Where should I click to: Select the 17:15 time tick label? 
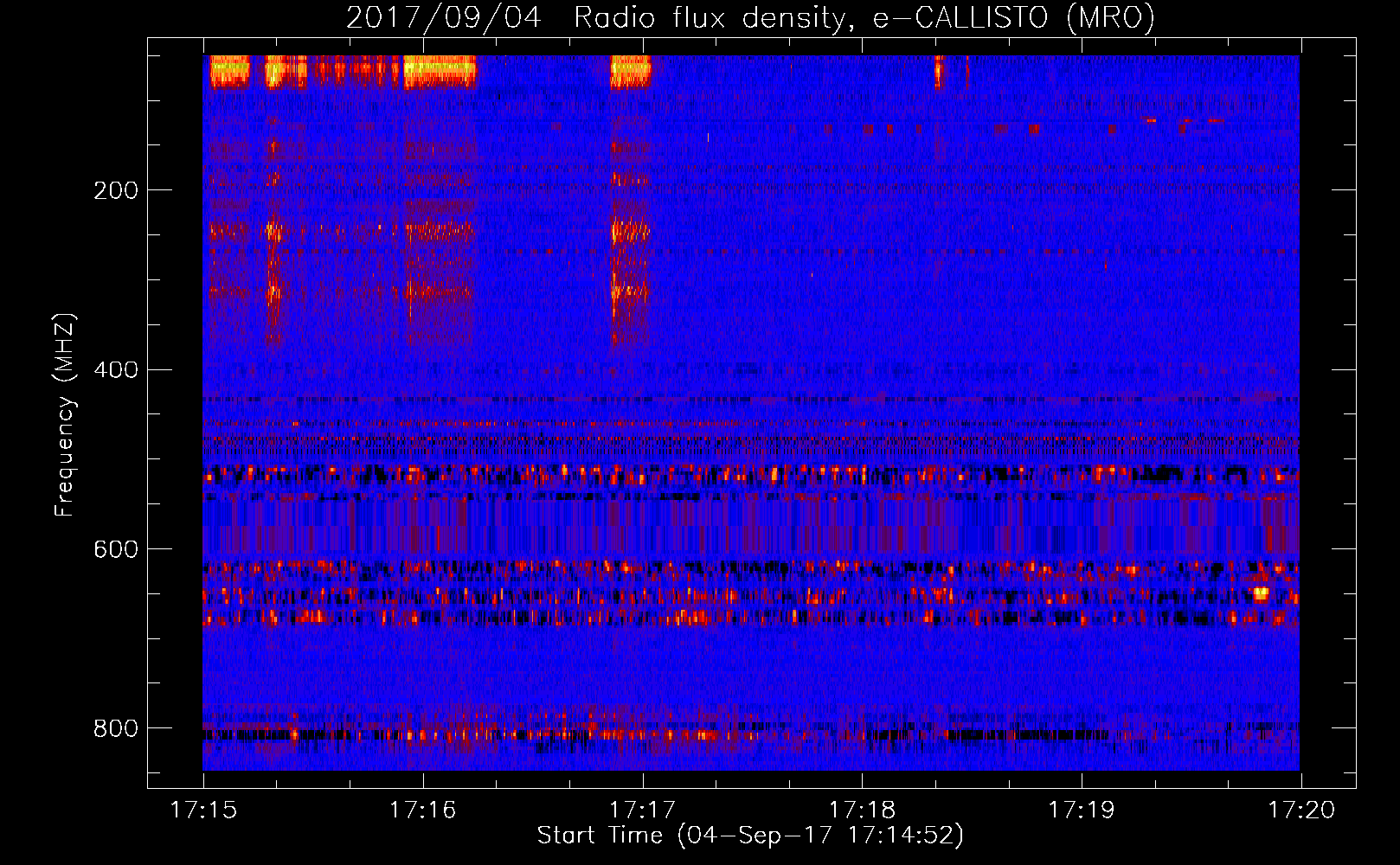pyautogui.click(x=203, y=811)
